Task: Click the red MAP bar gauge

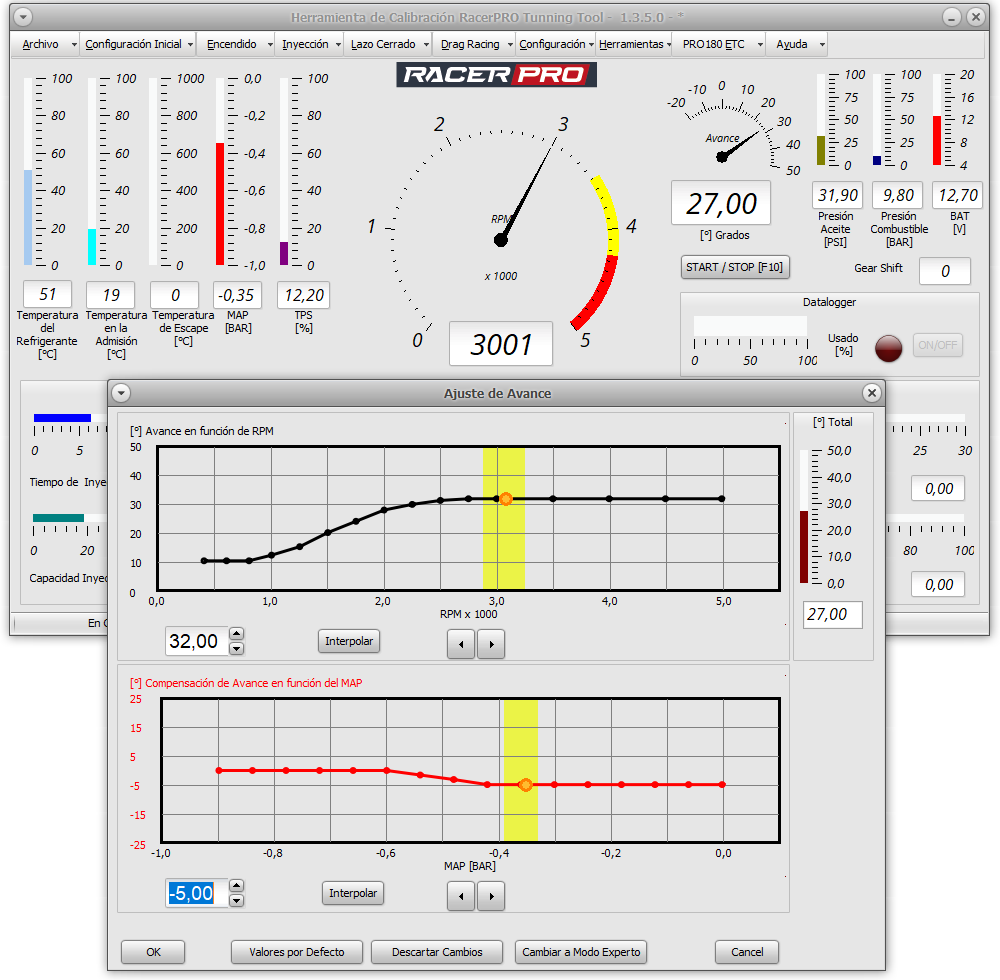Action: click(220, 172)
